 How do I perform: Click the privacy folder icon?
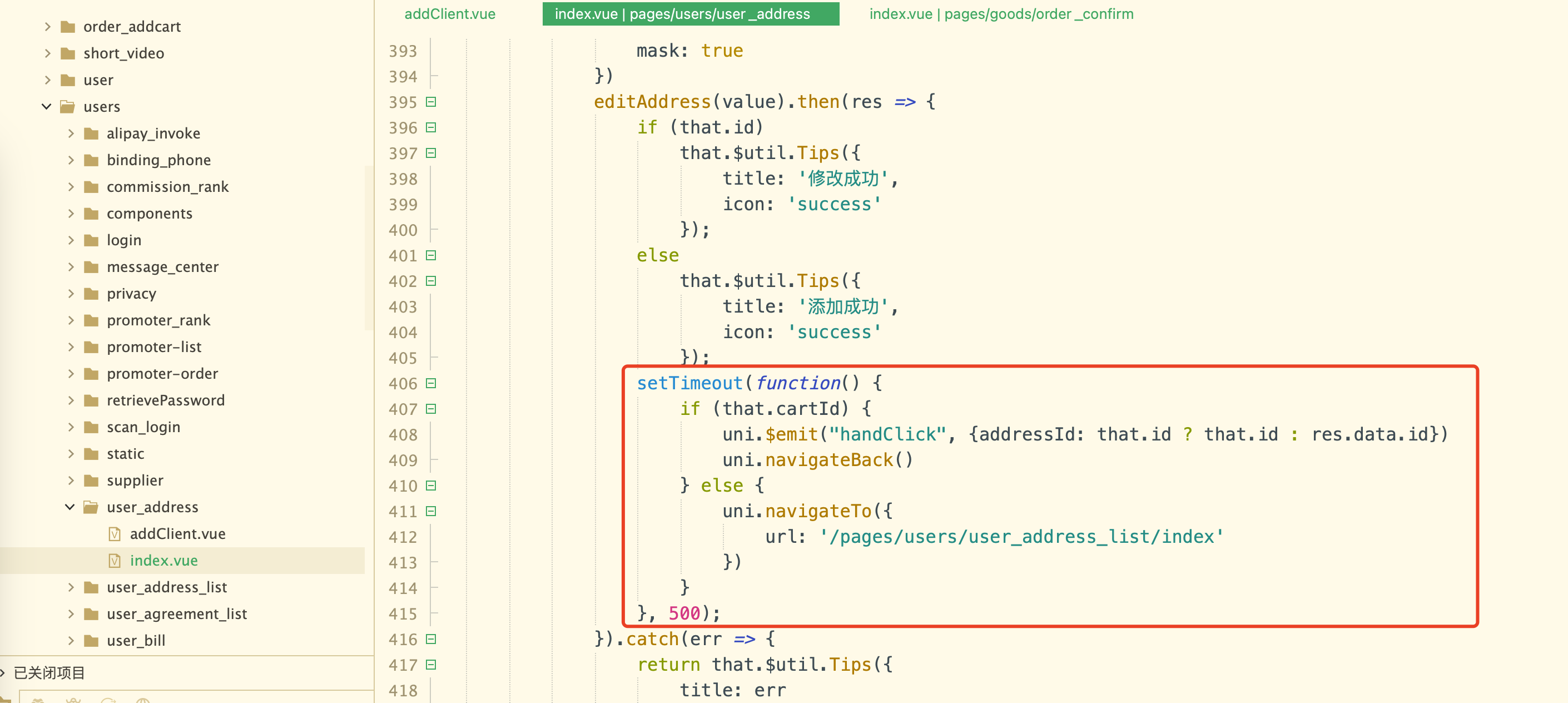(x=91, y=294)
